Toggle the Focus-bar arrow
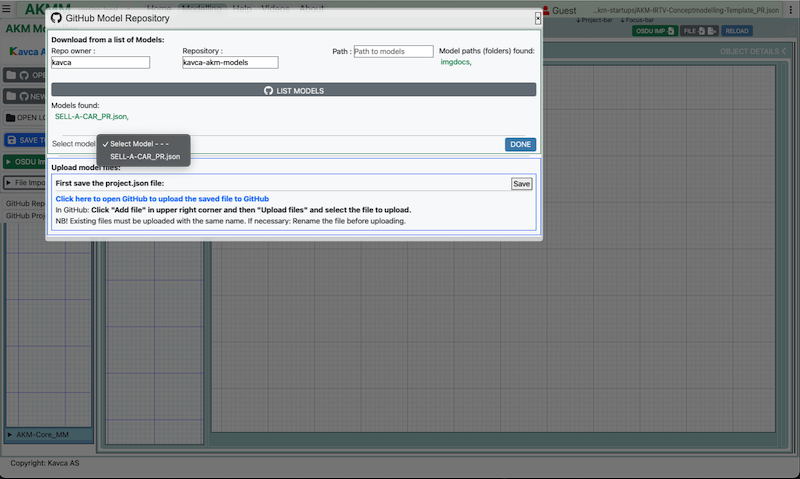Image resolution: width=800 pixels, height=479 pixels. point(623,20)
